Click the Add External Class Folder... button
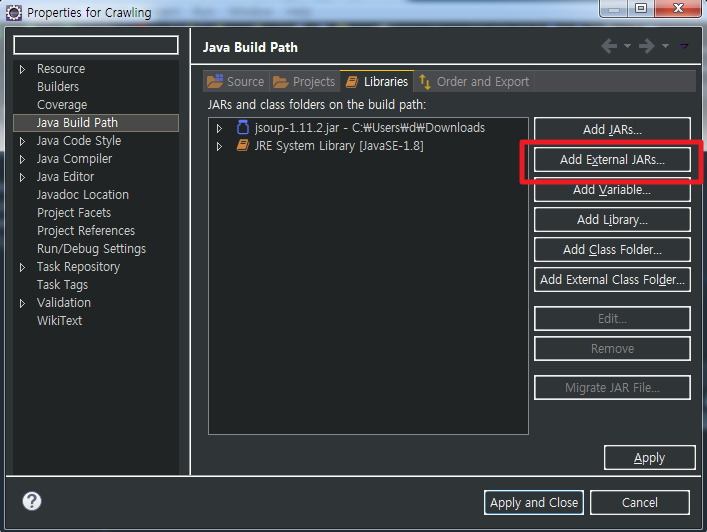707x532 pixels. tap(612, 280)
